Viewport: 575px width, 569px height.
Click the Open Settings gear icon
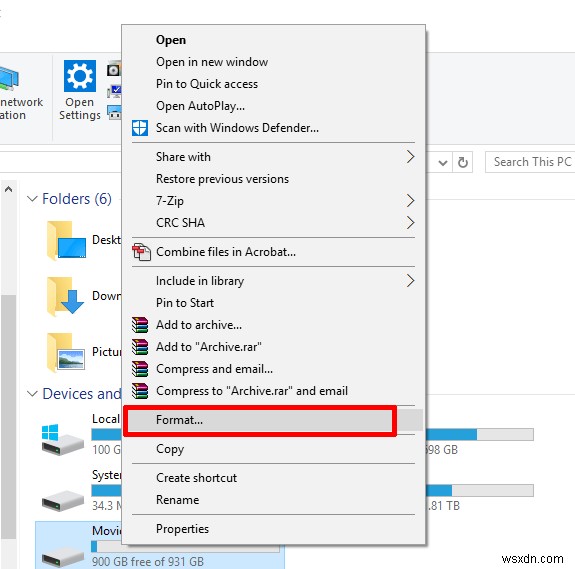tap(80, 76)
